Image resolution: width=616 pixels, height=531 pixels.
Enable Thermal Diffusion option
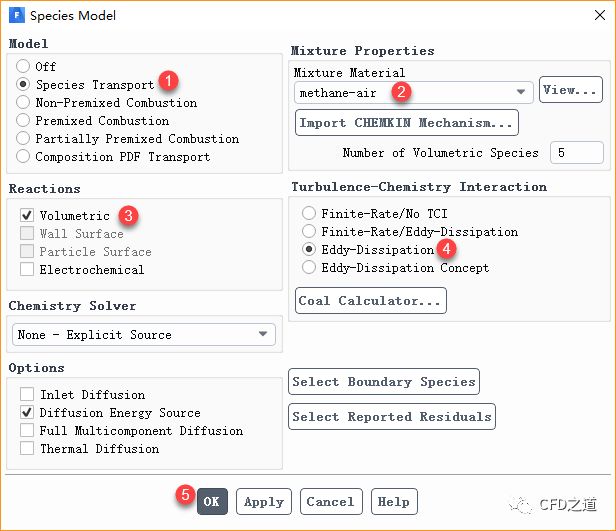[27, 449]
